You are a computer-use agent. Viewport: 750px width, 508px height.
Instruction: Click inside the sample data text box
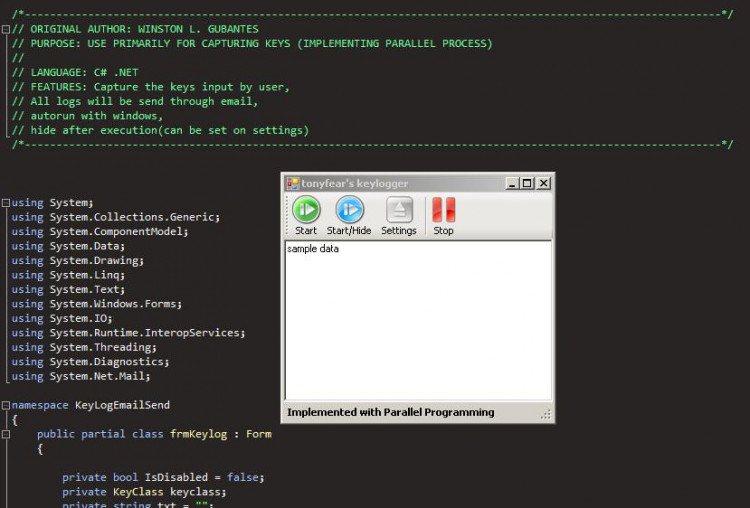tap(418, 320)
